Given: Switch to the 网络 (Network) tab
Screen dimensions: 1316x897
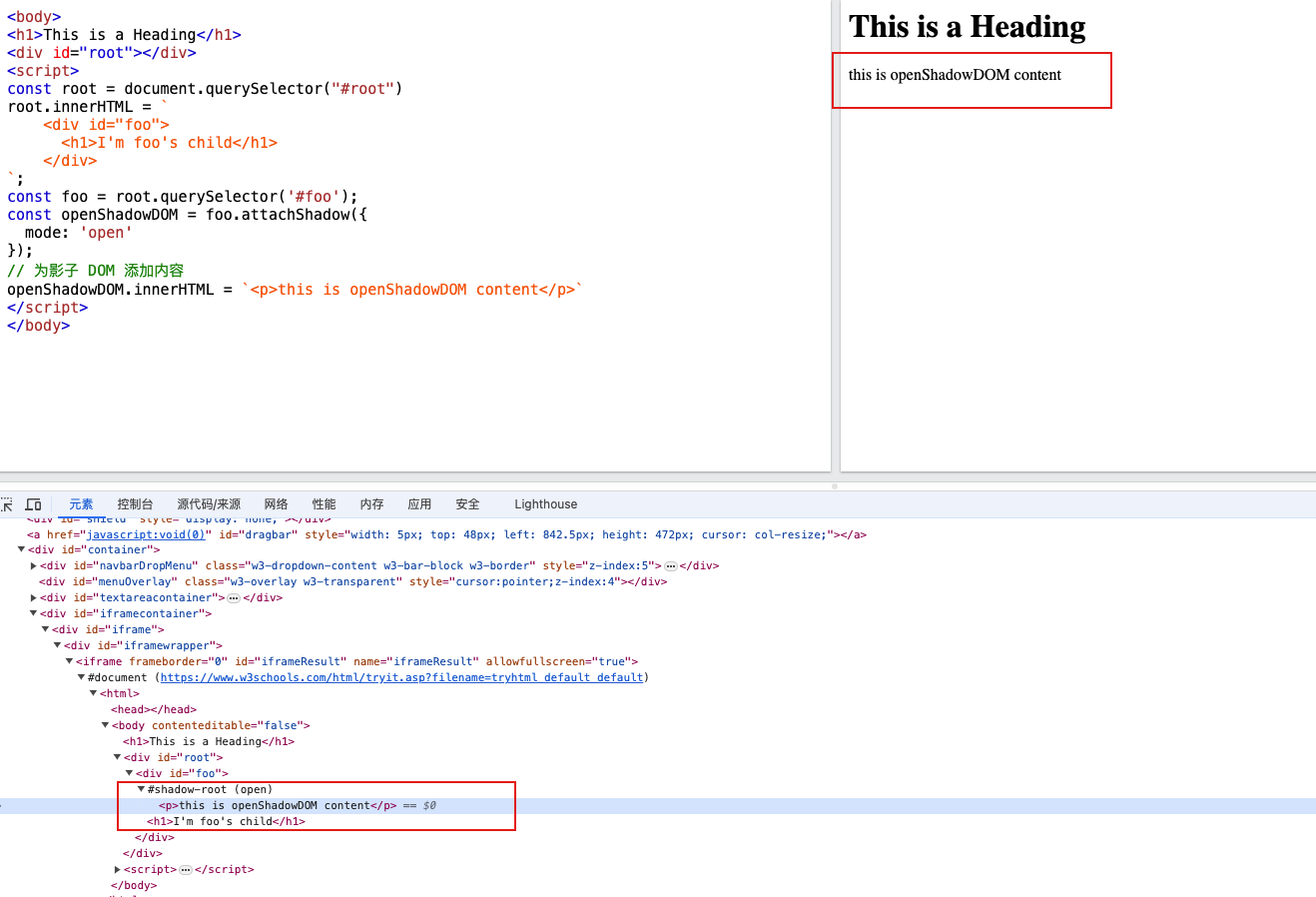Looking at the screenshot, I should (277, 504).
